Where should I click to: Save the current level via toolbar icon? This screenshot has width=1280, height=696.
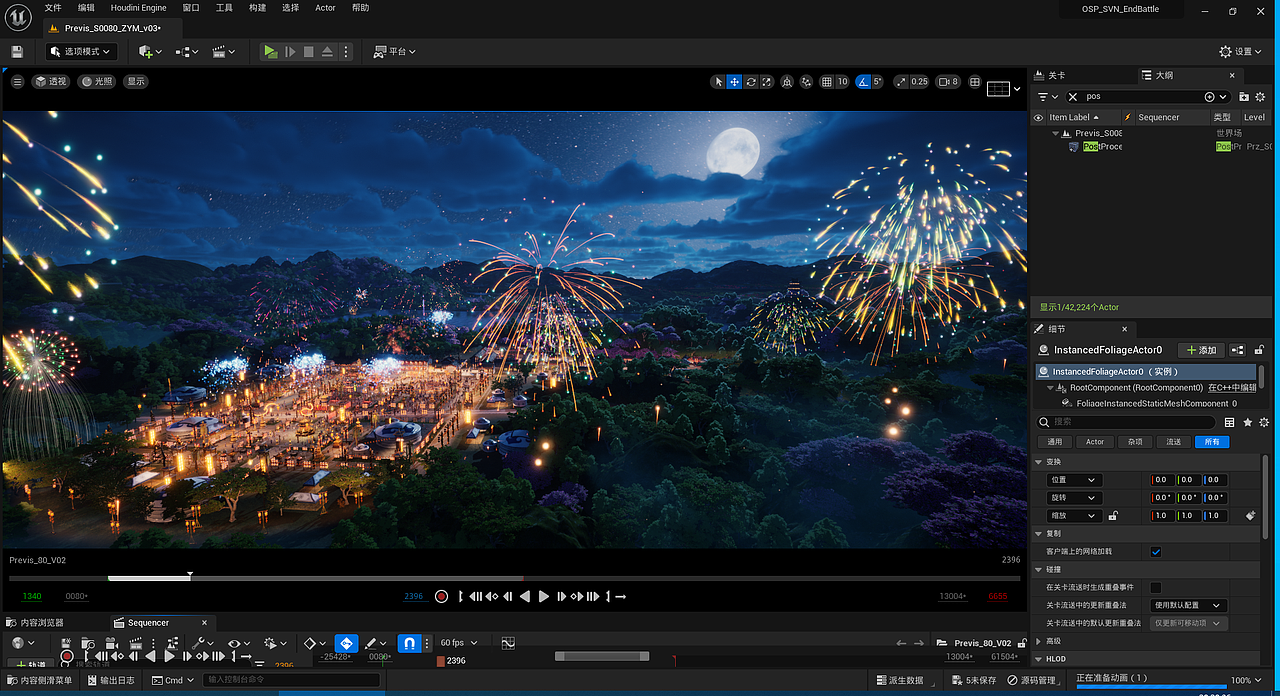pyautogui.click(x=16, y=51)
